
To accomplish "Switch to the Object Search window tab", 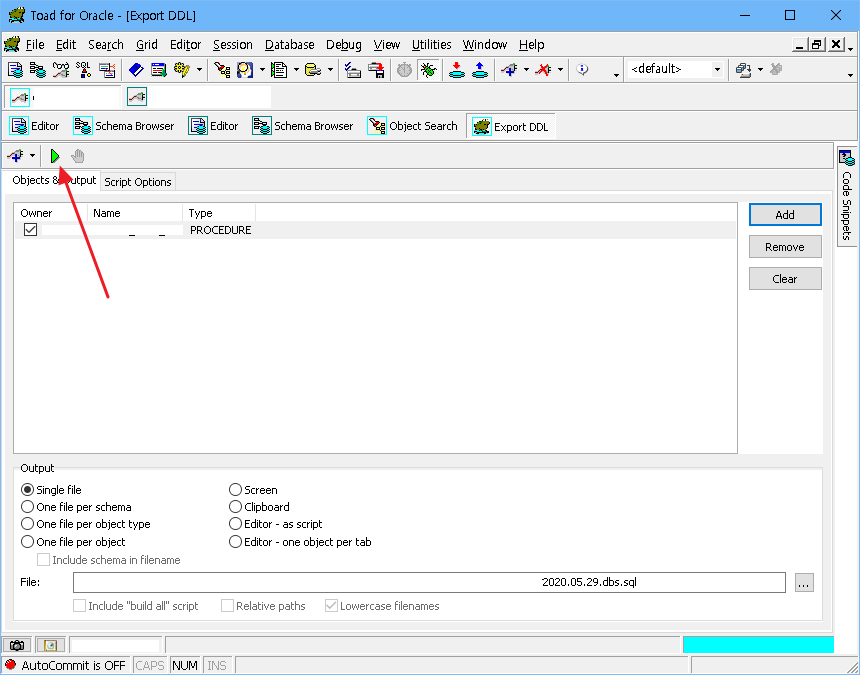I will coord(413,126).
